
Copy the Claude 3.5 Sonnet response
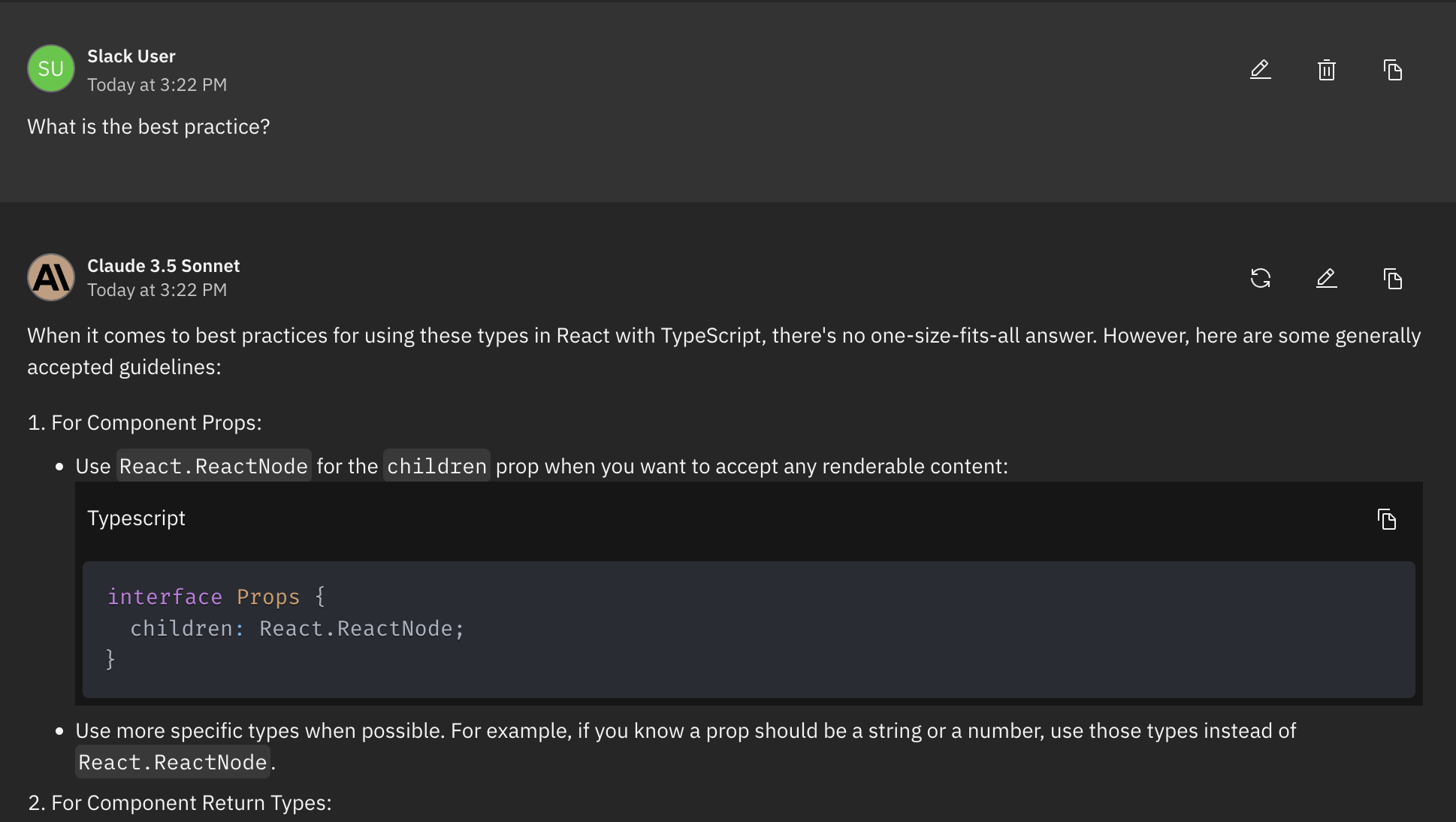coord(1392,278)
